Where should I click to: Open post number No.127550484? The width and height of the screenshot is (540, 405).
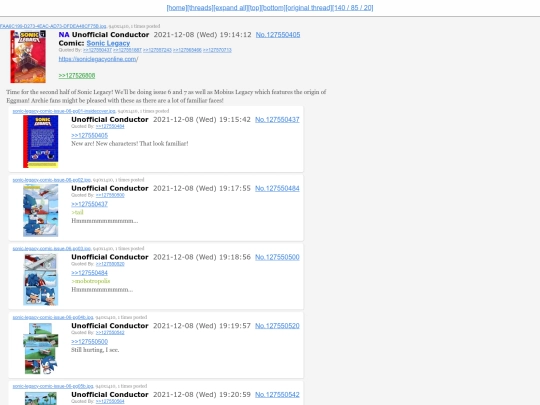point(277,188)
